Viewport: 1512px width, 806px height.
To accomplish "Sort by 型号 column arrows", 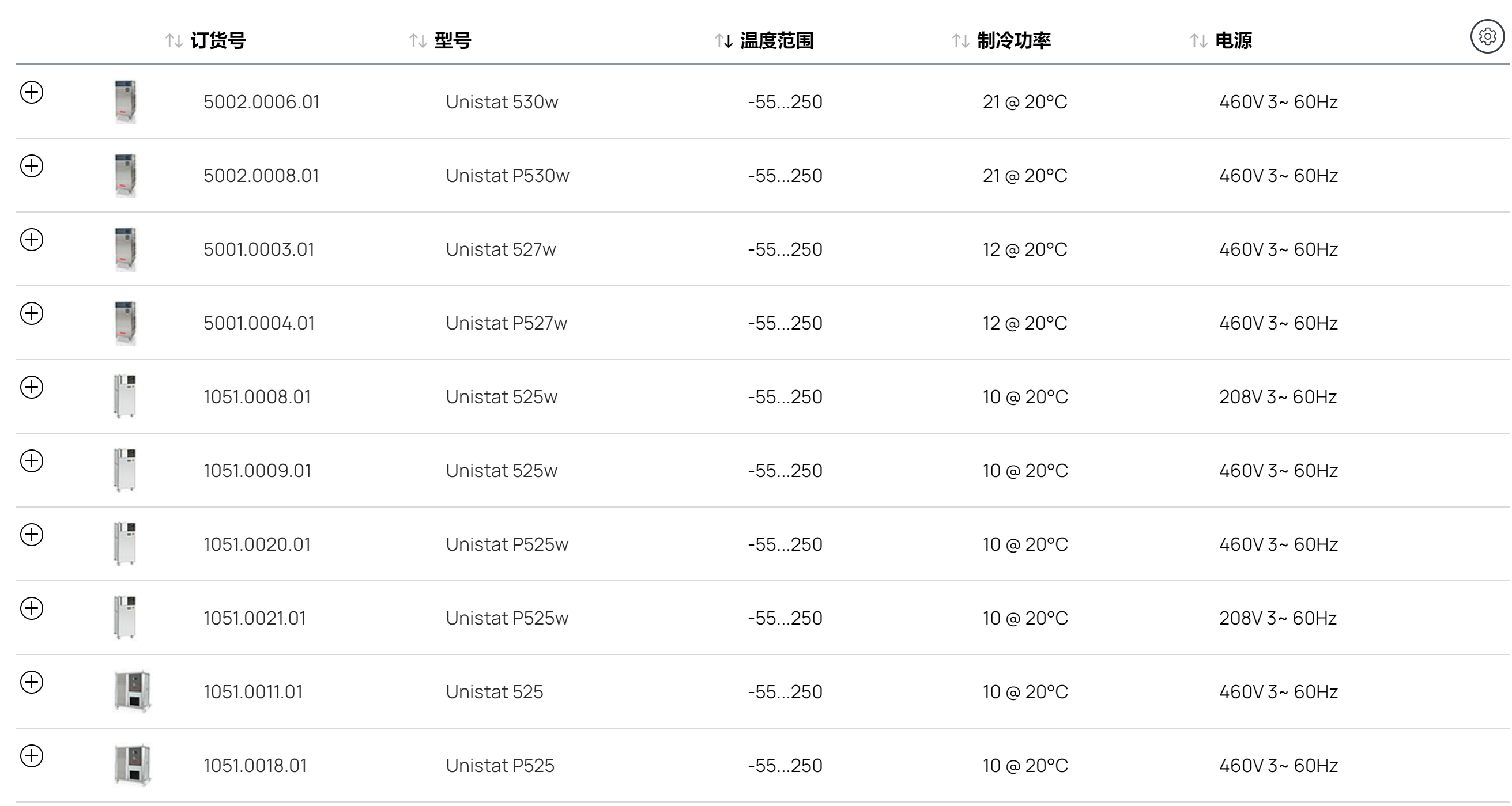I will tap(417, 40).
